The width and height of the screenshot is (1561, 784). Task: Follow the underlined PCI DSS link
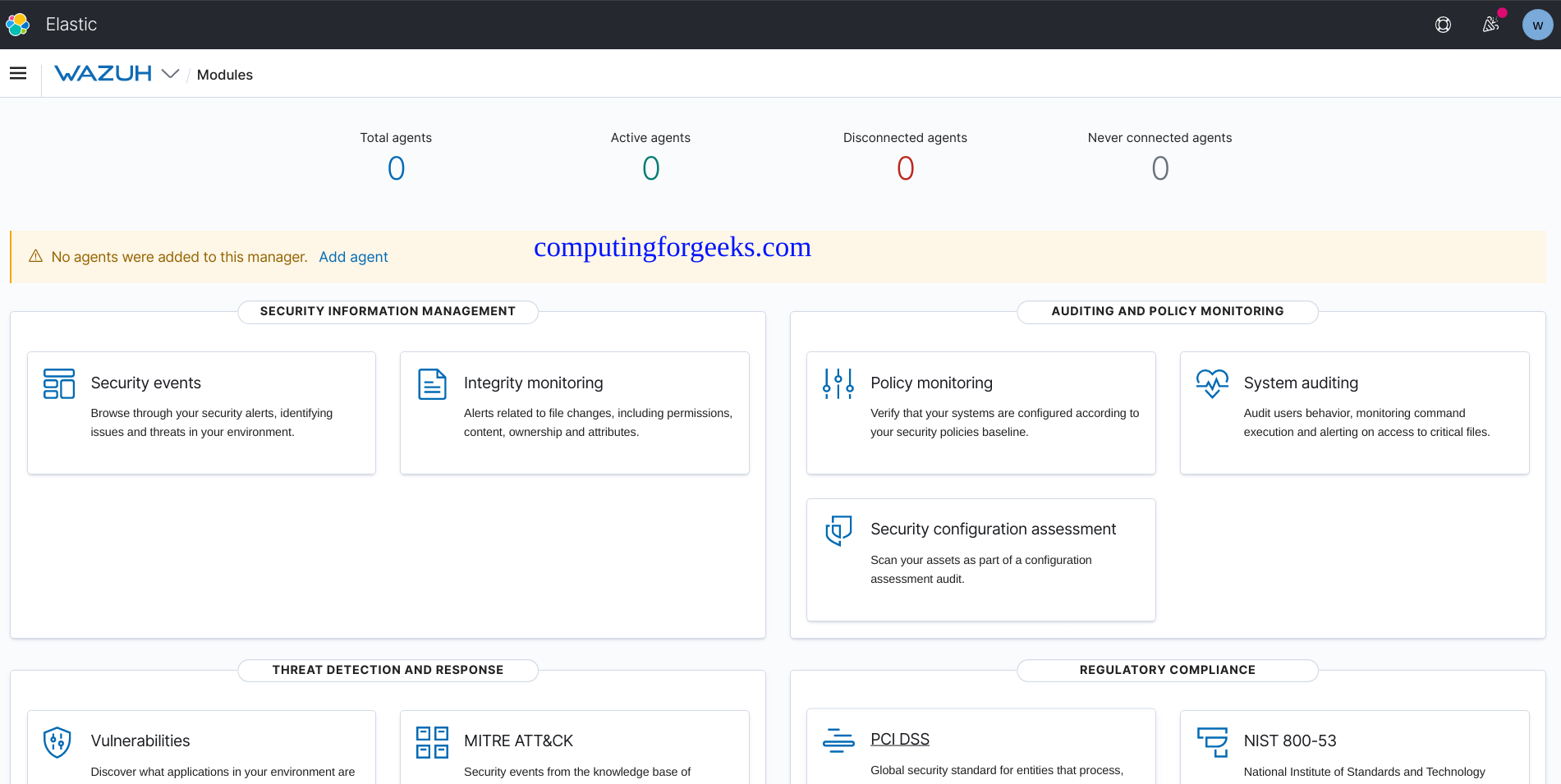900,739
